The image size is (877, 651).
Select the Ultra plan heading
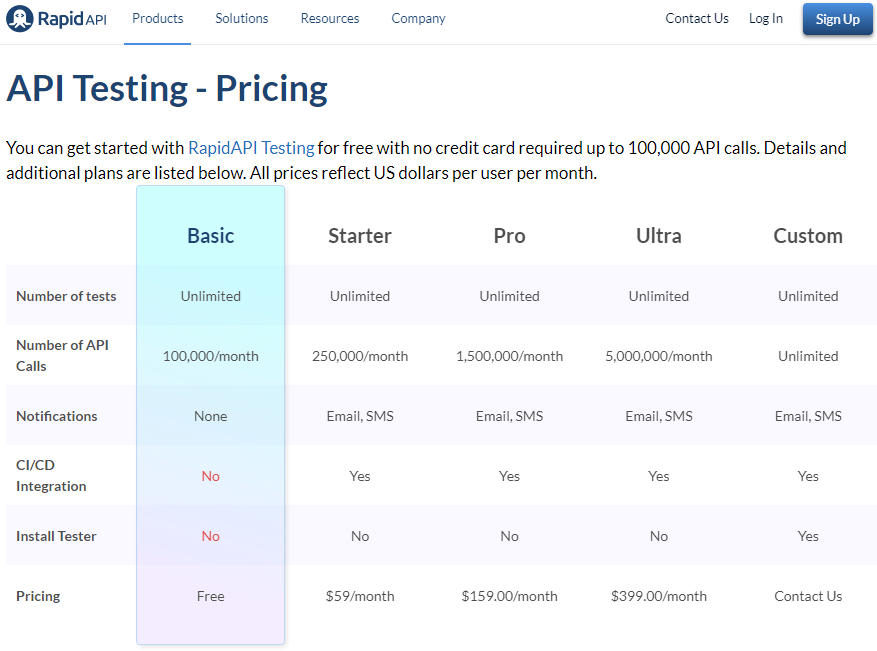[x=658, y=235]
